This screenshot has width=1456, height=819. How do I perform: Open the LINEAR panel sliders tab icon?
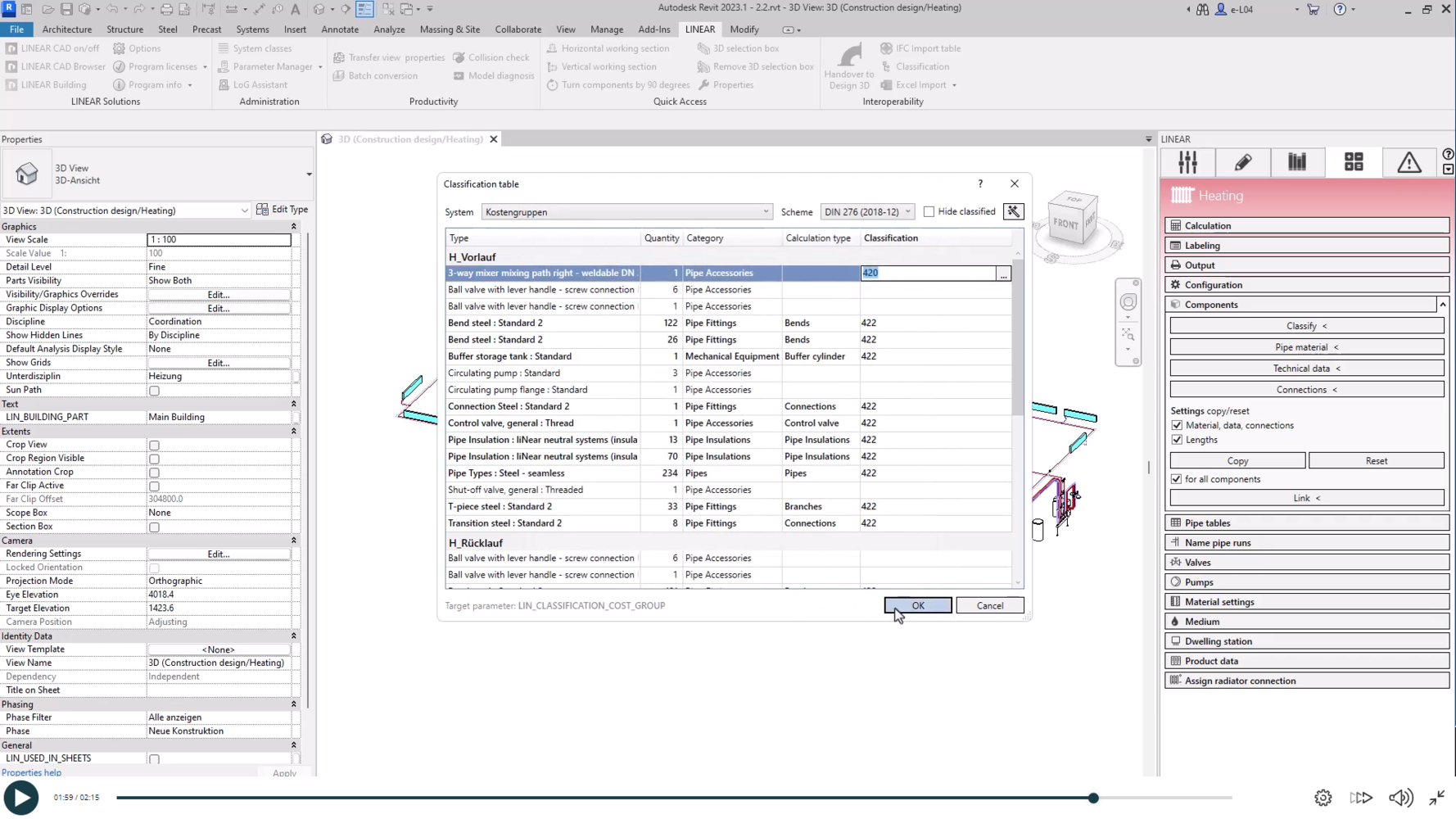[x=1187, y=162]
